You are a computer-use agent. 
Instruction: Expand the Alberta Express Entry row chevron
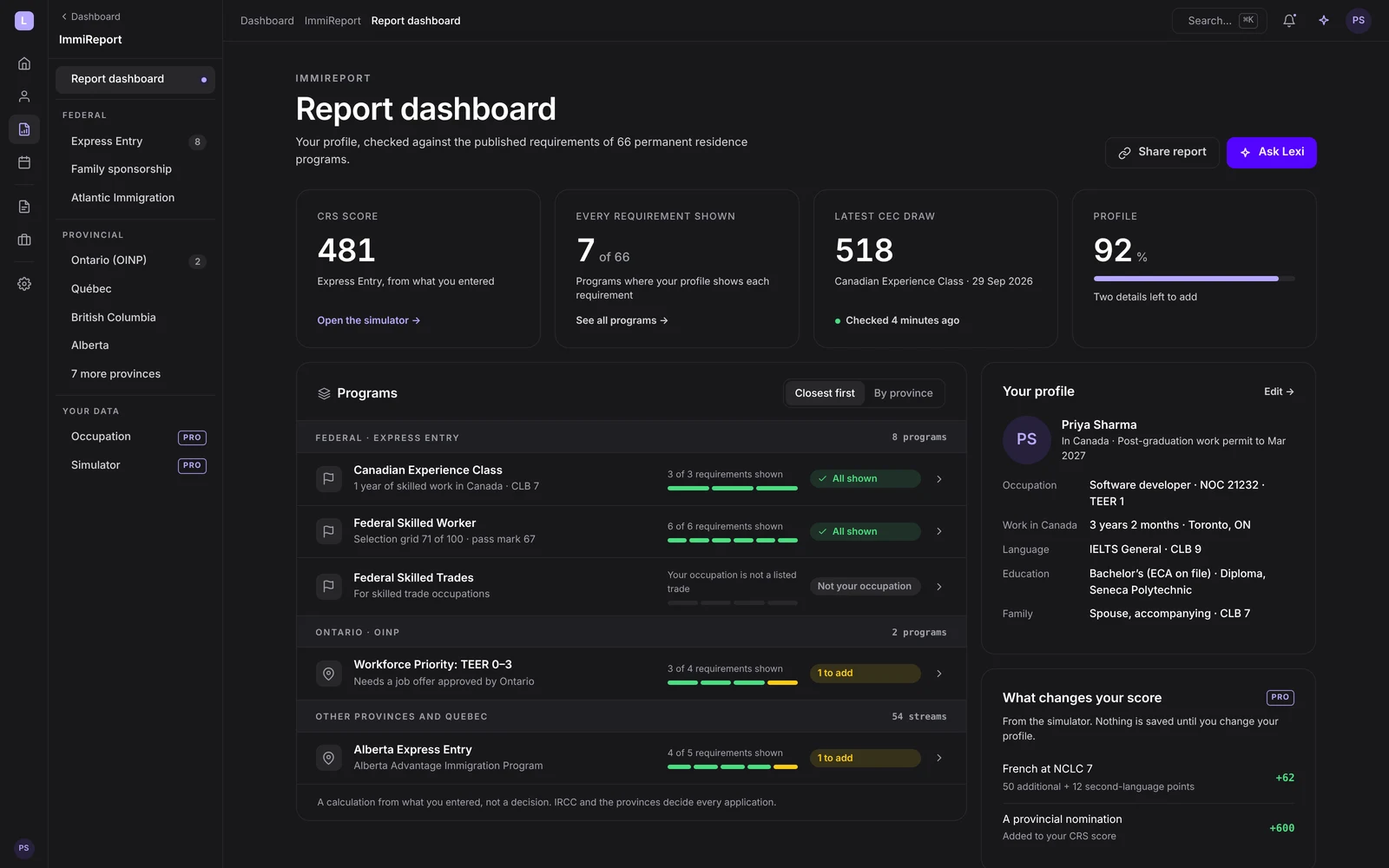click(939, 758)
